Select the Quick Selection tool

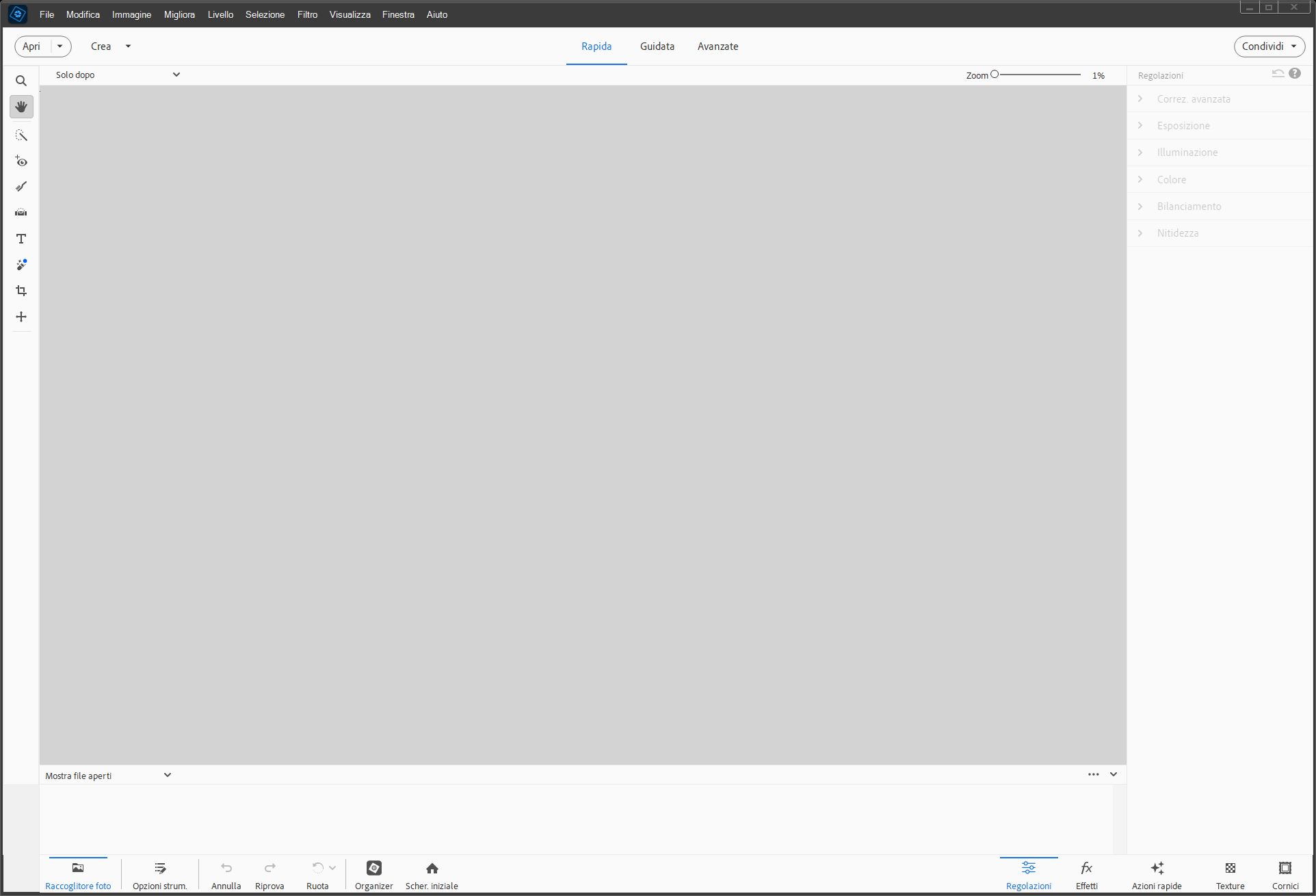[x=21, y=135]
